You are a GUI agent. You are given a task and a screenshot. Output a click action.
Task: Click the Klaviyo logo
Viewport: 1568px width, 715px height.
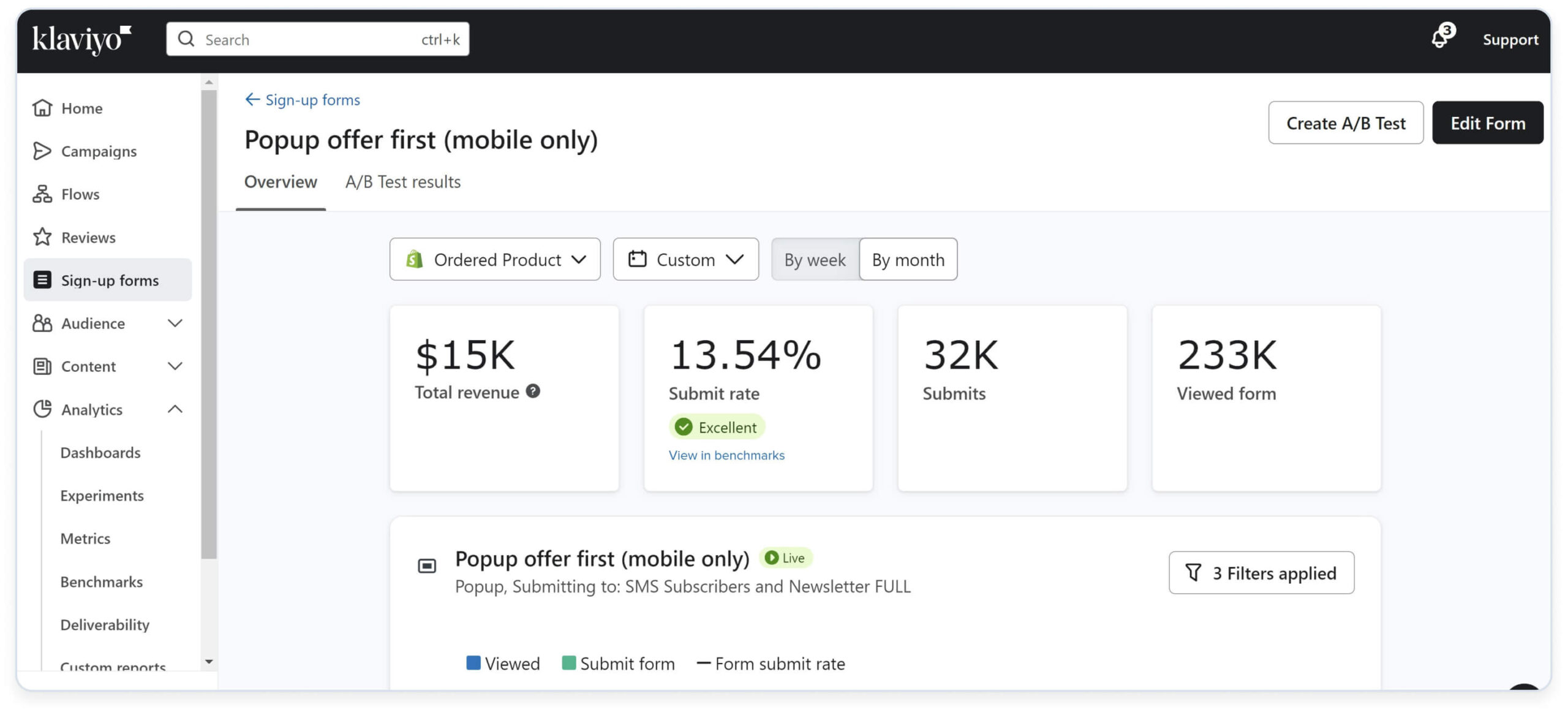coord(81,39)
